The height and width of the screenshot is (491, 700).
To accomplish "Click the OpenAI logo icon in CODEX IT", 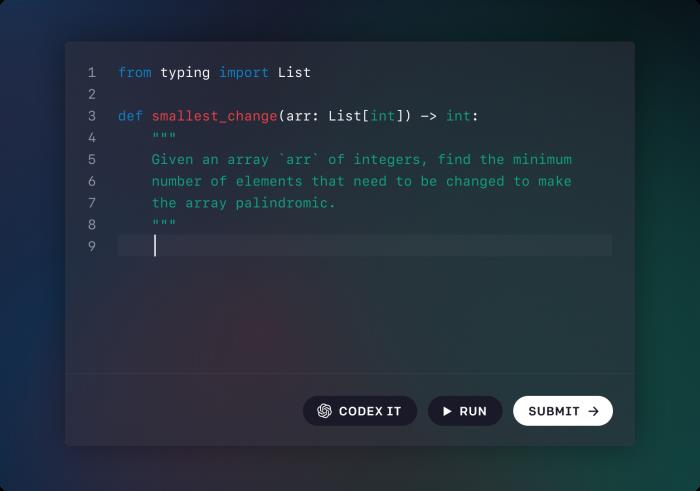I will point(325,411).
